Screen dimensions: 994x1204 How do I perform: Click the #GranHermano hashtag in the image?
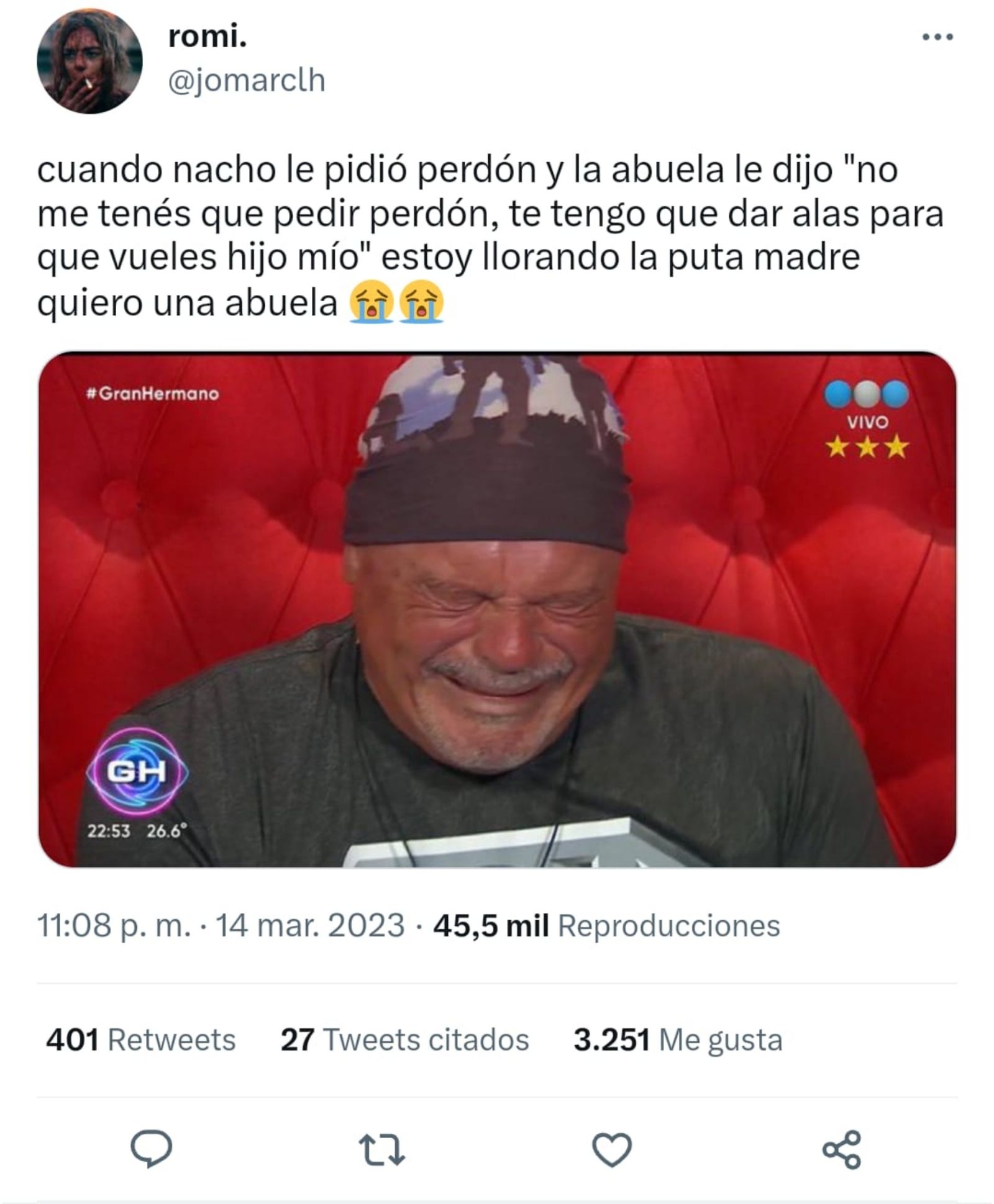pos(153,394)
